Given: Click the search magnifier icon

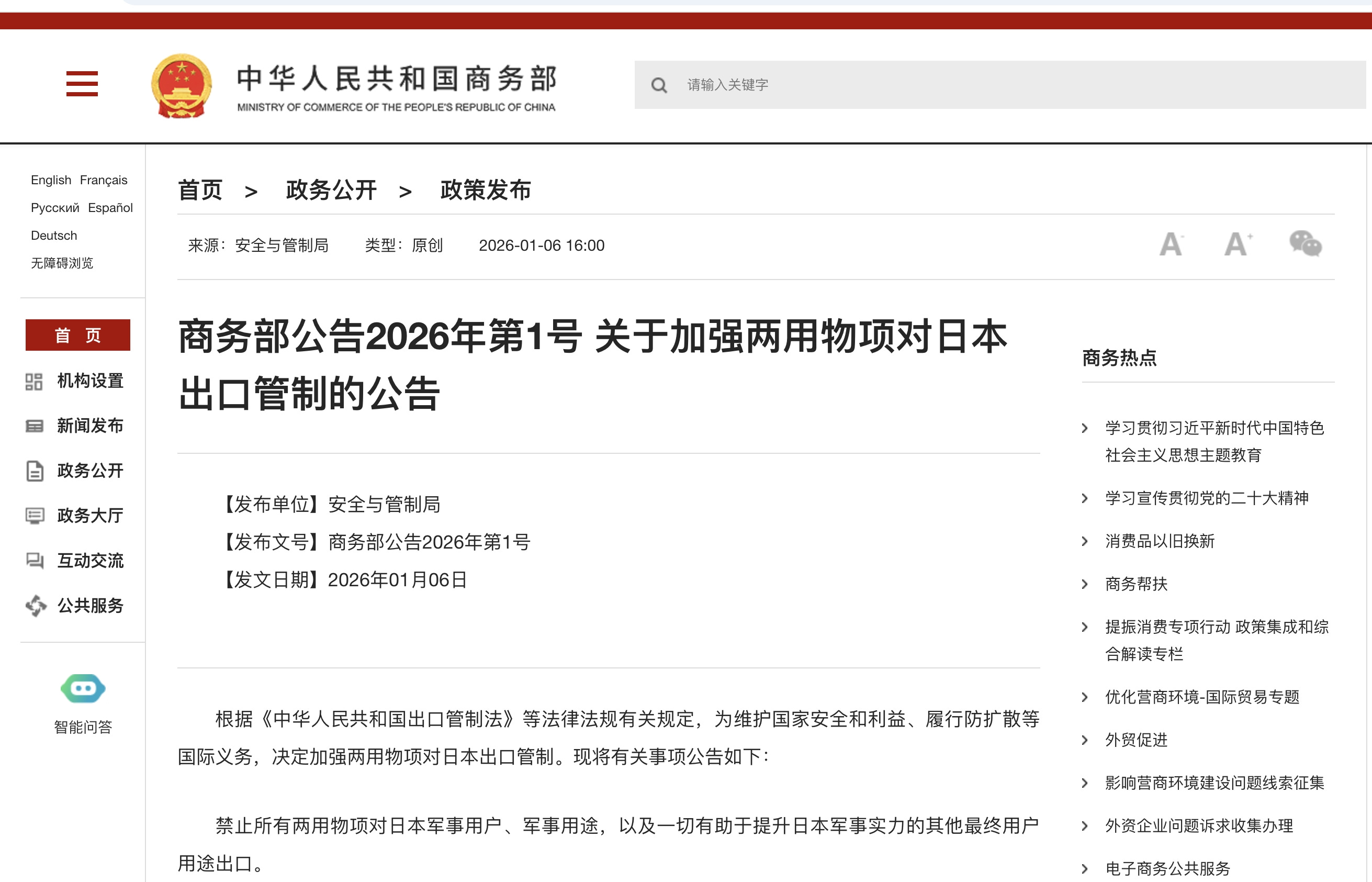Looking at the screenshot, I should point(659,85).
